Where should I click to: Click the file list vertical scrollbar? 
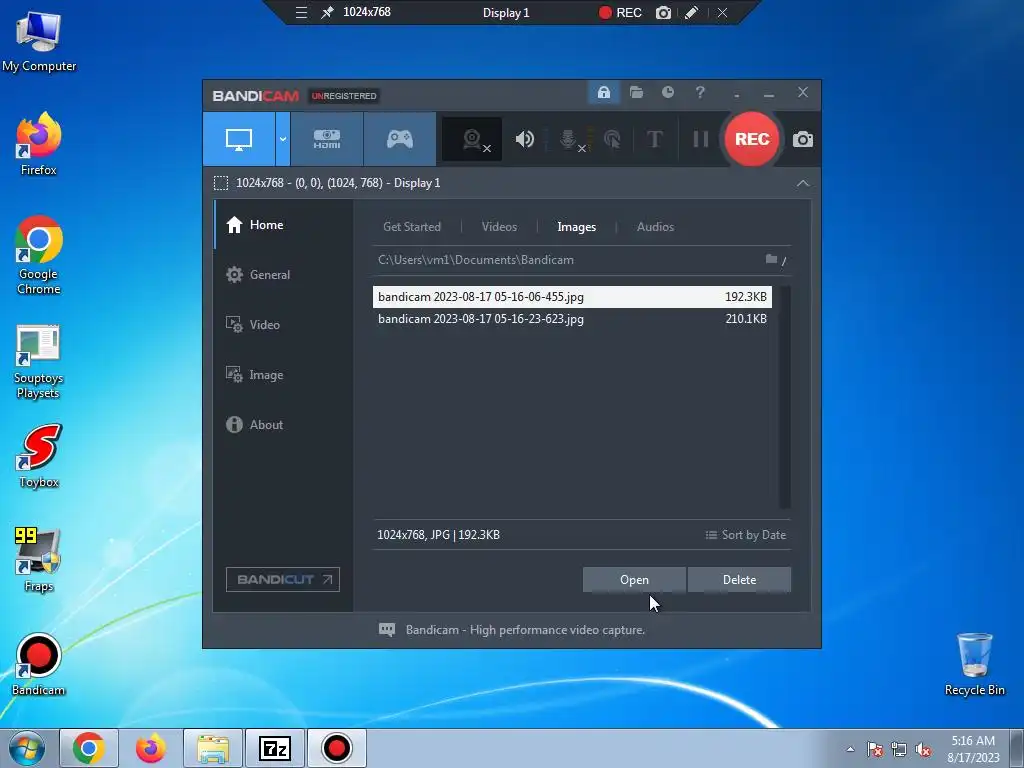click(x=785, y=397)
